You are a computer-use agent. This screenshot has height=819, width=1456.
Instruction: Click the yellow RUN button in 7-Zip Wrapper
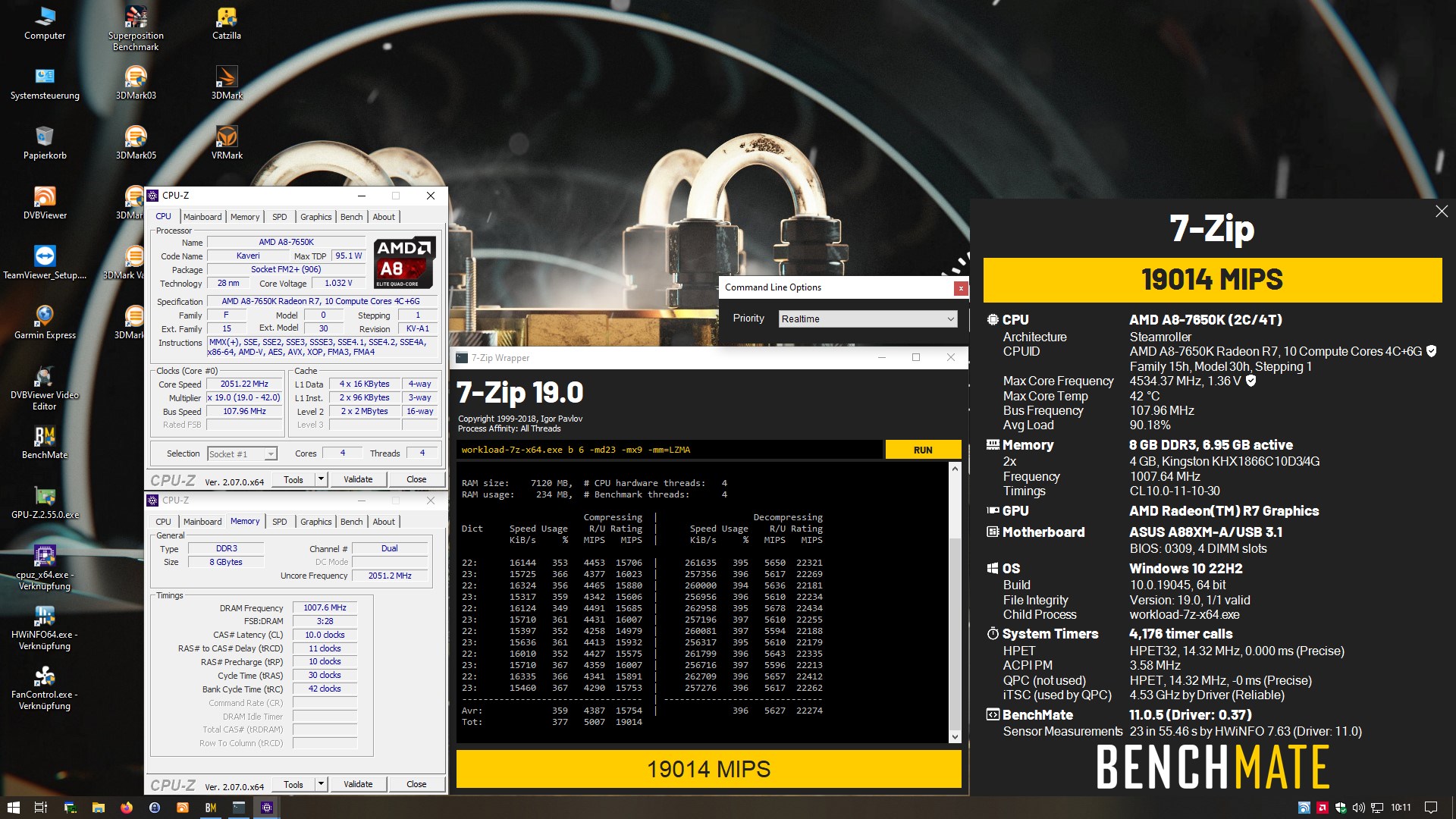click(x=923, y=450)
